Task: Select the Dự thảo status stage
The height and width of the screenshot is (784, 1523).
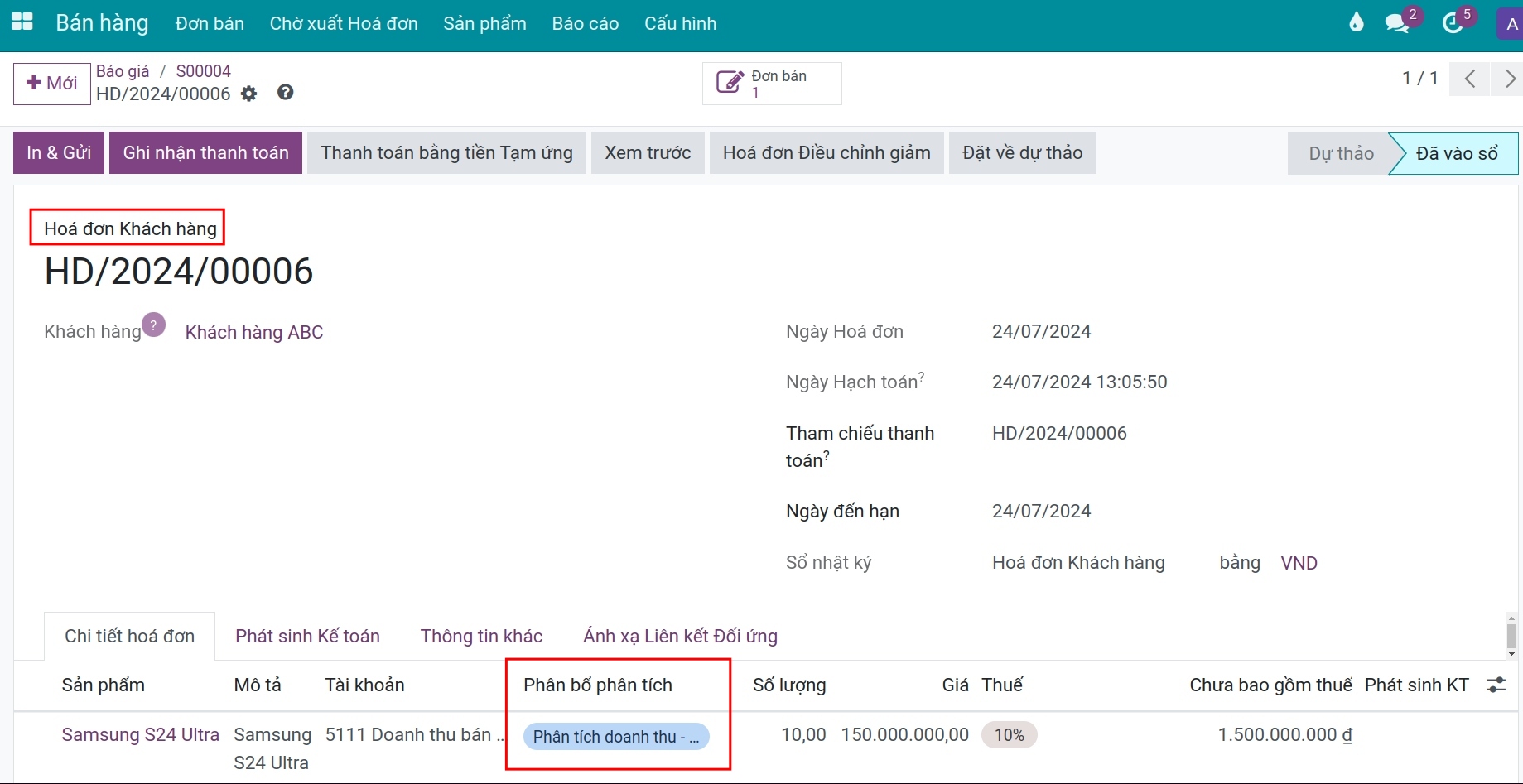Action: pyautogui.click(x=1340, y=153)
